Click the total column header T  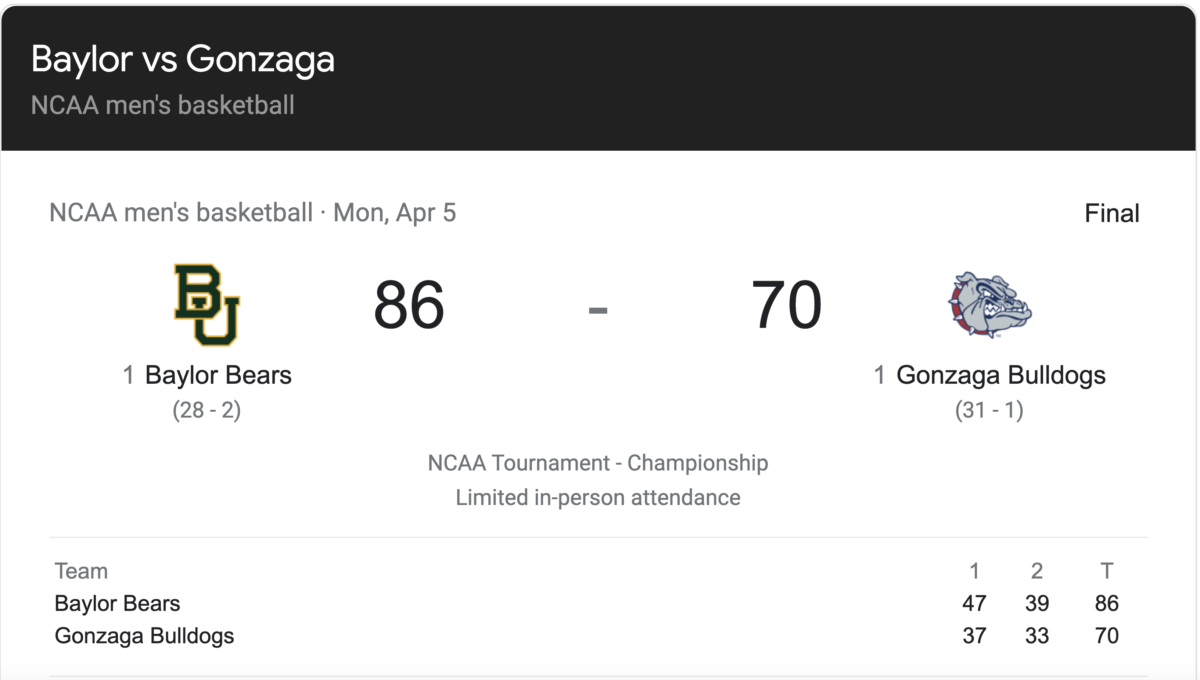pos(1106,572)
